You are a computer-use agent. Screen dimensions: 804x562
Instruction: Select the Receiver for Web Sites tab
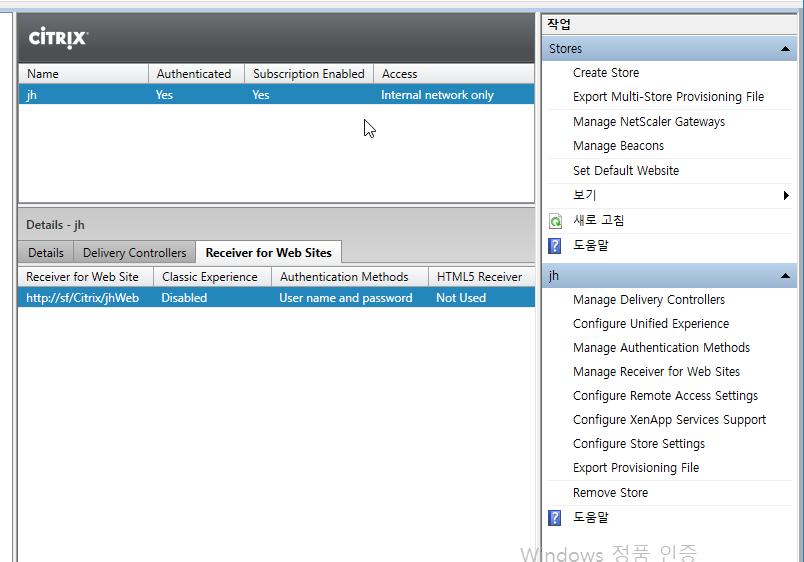tap(269, 253)
